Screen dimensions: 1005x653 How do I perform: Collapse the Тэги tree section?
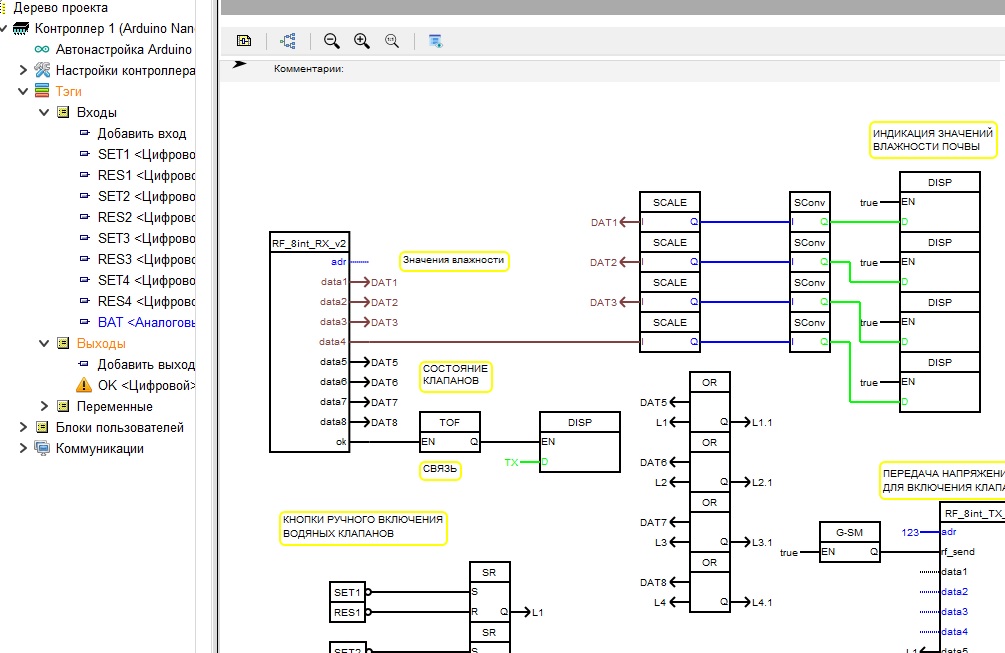pos(24,91)
